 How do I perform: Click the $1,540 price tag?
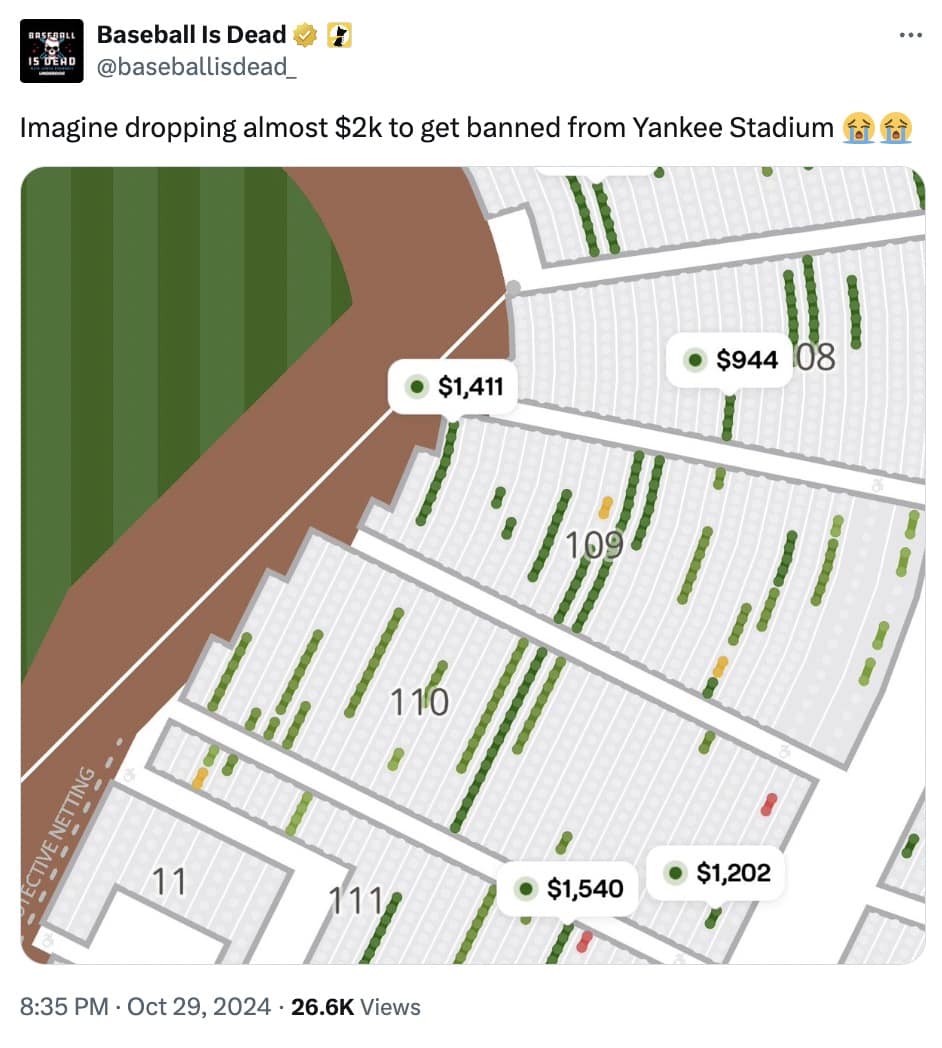[x=568, y=888]
